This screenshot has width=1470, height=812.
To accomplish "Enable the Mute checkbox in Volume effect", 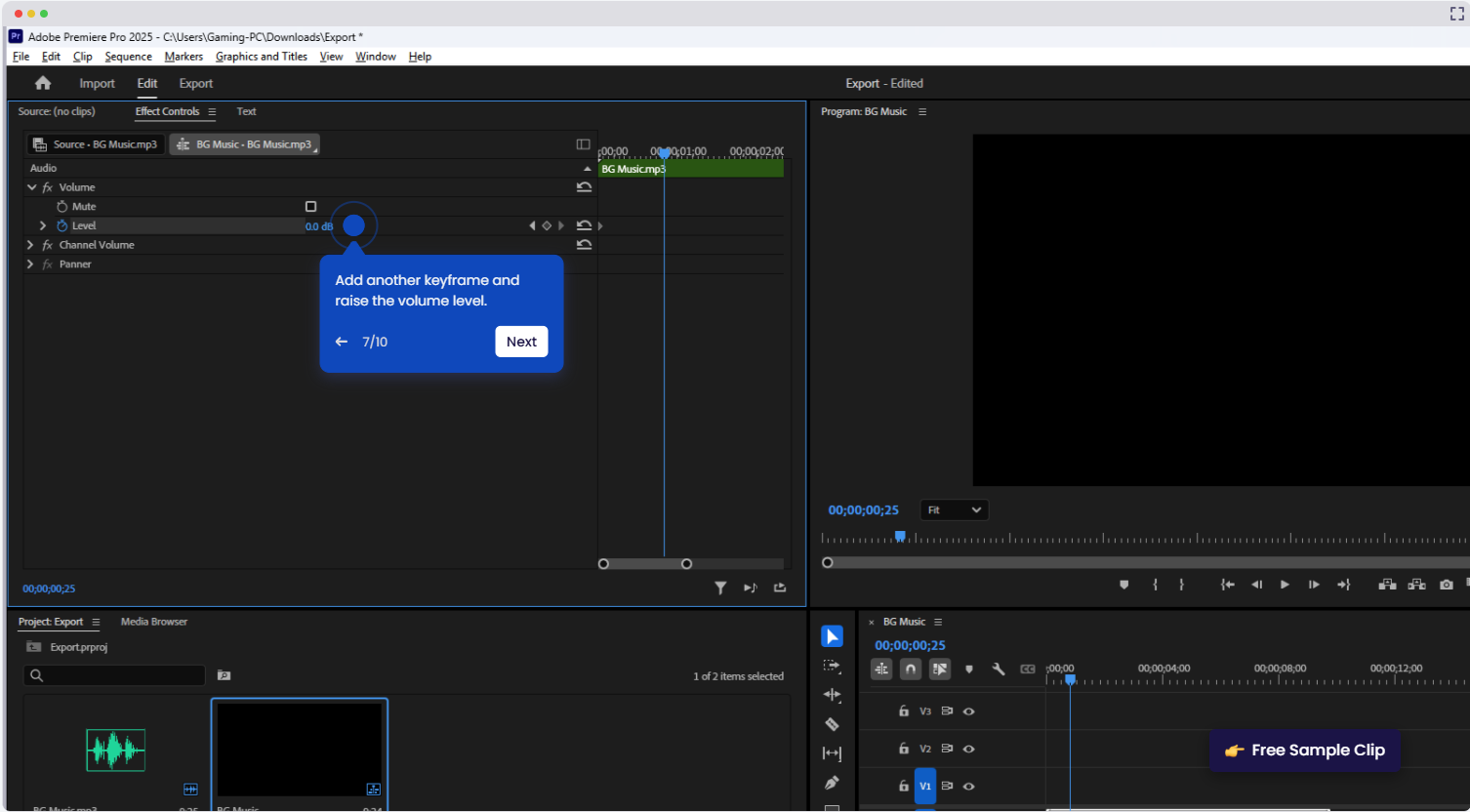I will coord(310,206).
